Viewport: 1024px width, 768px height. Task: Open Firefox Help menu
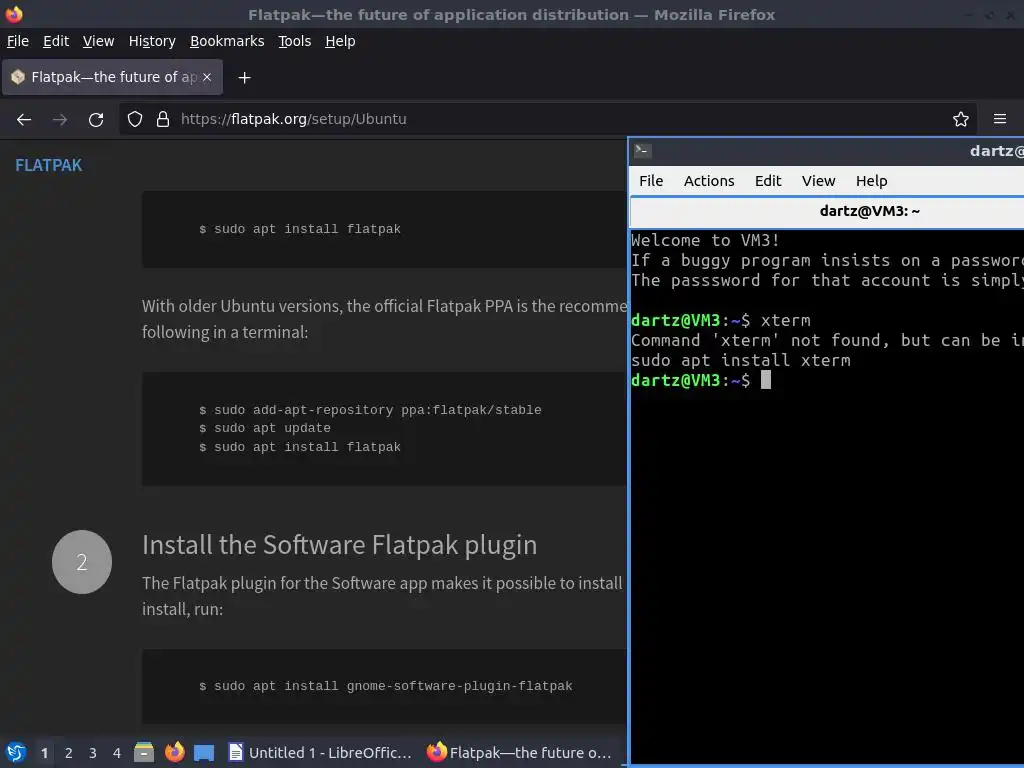[340, 41]
